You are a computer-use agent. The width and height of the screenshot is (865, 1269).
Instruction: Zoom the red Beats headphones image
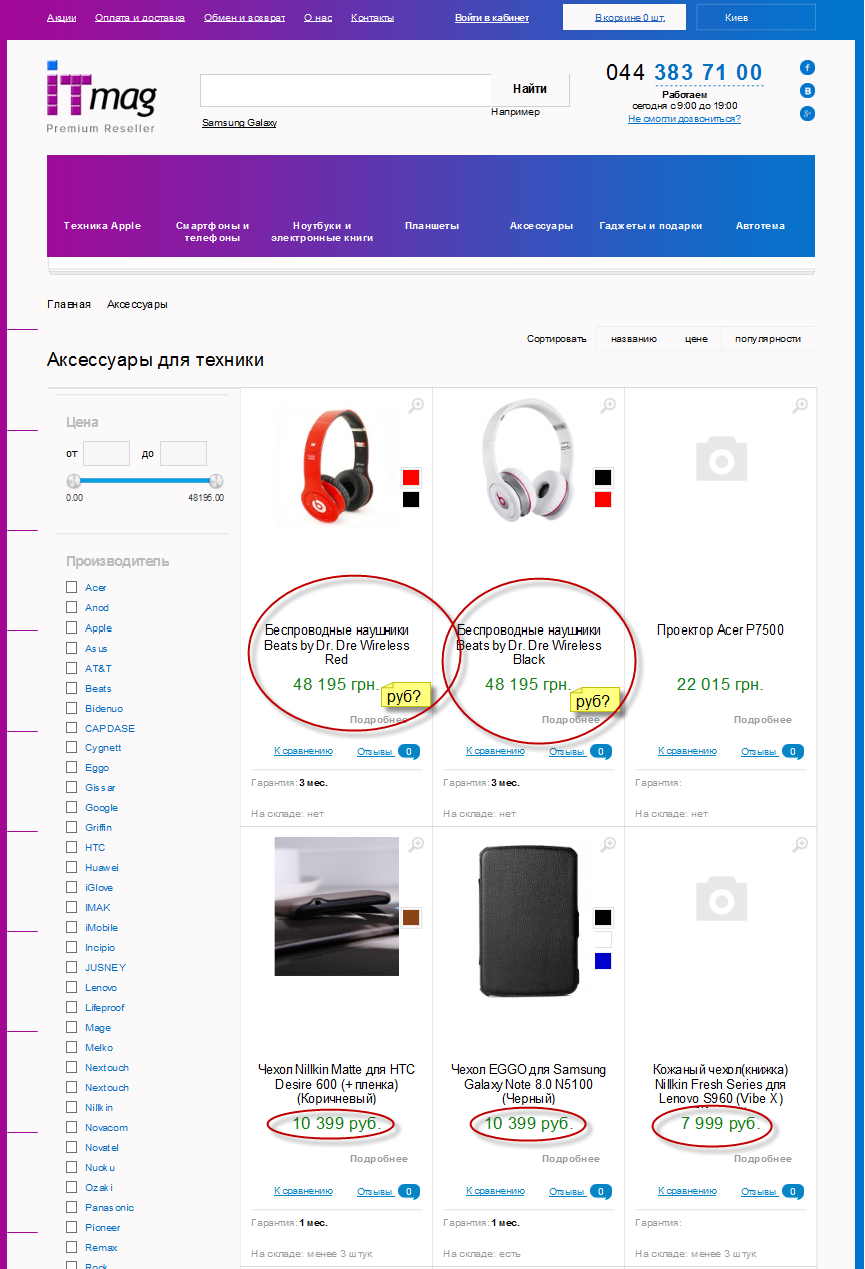(416, 405)
